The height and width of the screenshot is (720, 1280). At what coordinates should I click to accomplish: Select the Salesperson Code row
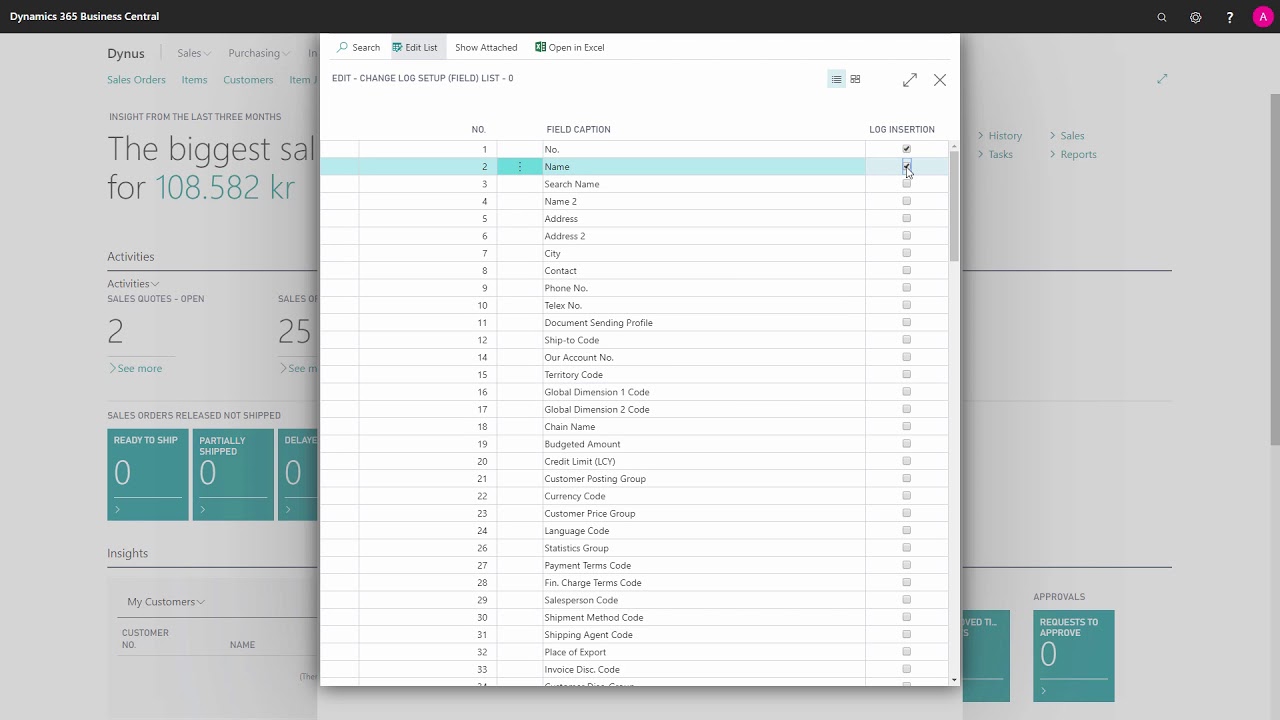634,600
